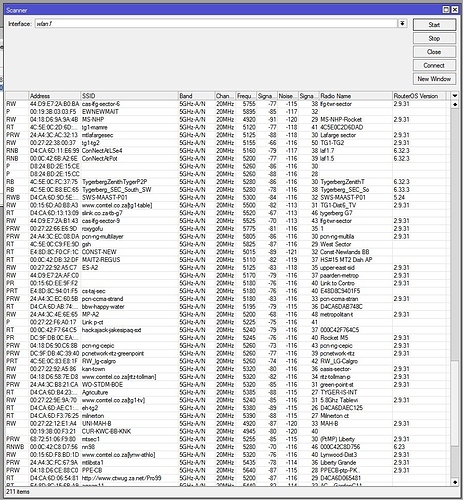This screenshot has width=463, height=500.
Task: Click RouterOS version 5.24 cell
Action: point(399,197)
